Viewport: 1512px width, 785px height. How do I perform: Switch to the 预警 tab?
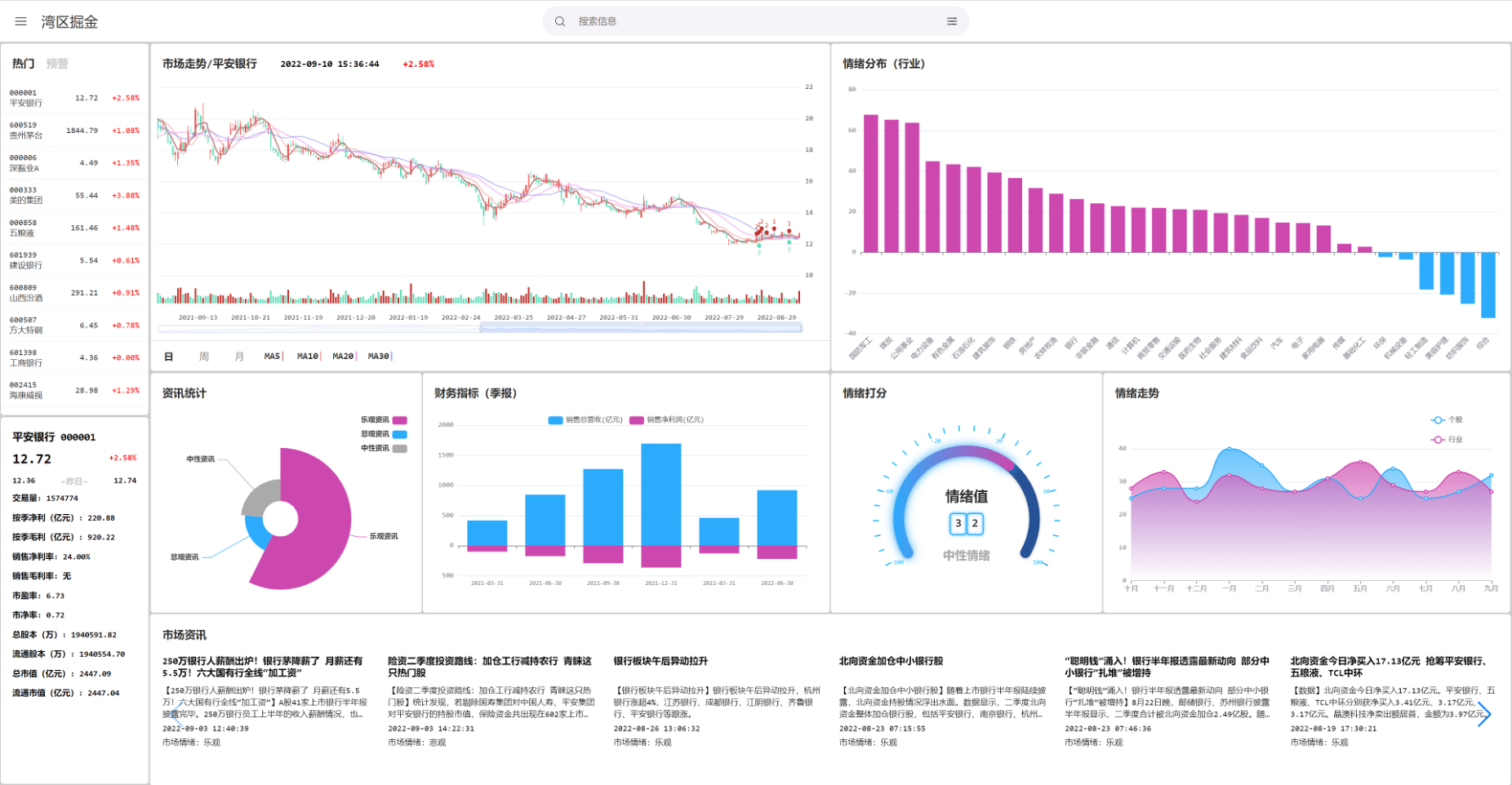(57, 64)
